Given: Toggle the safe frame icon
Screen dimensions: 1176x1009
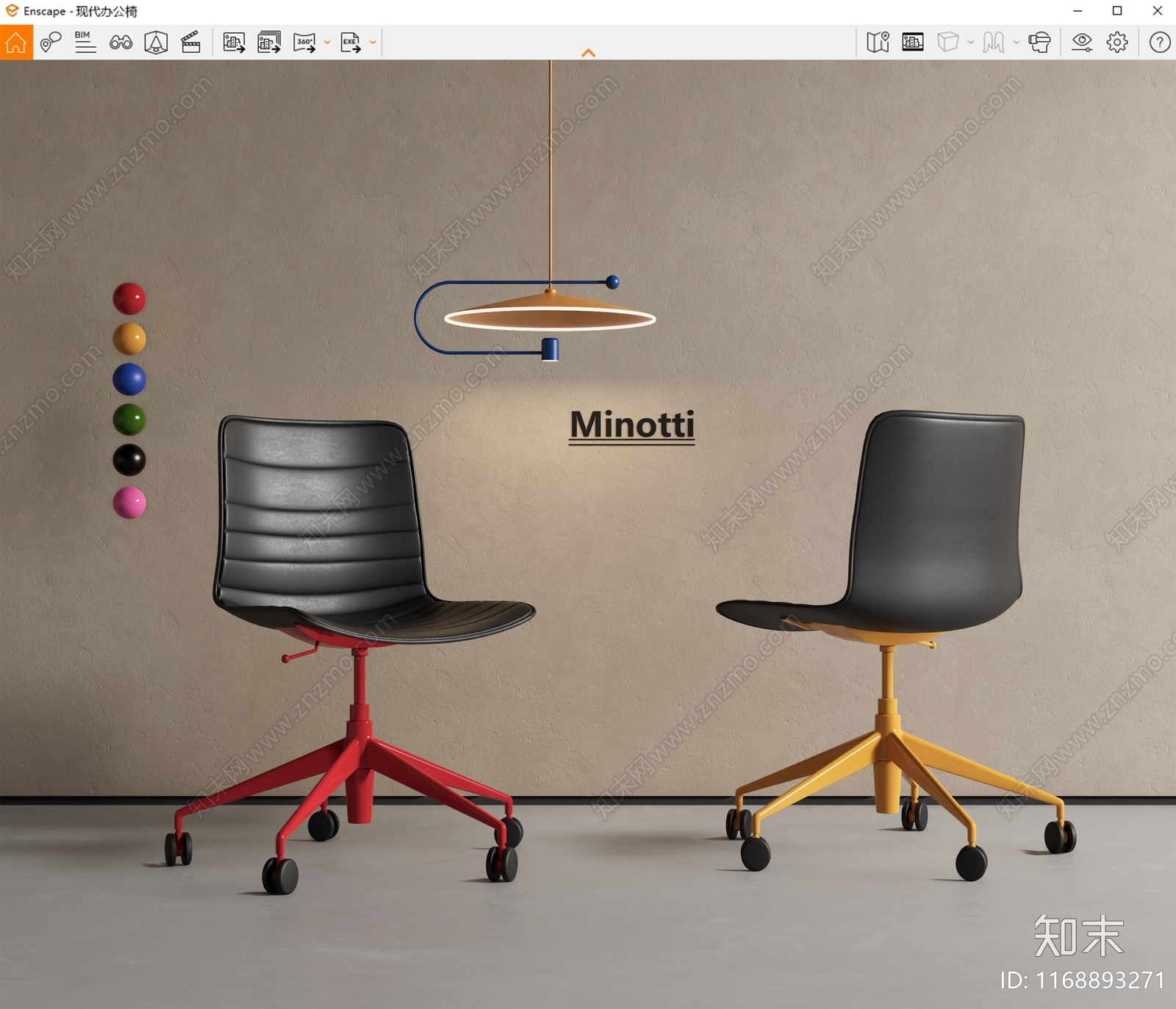Looking at the screenshot, I should click(913, 42).
